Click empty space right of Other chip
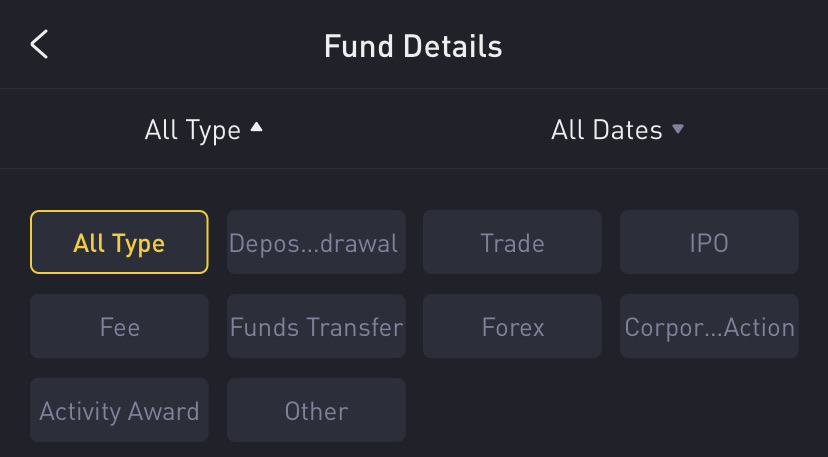Image resolution: width=828 pixels, height=457 pixels. 610,410
